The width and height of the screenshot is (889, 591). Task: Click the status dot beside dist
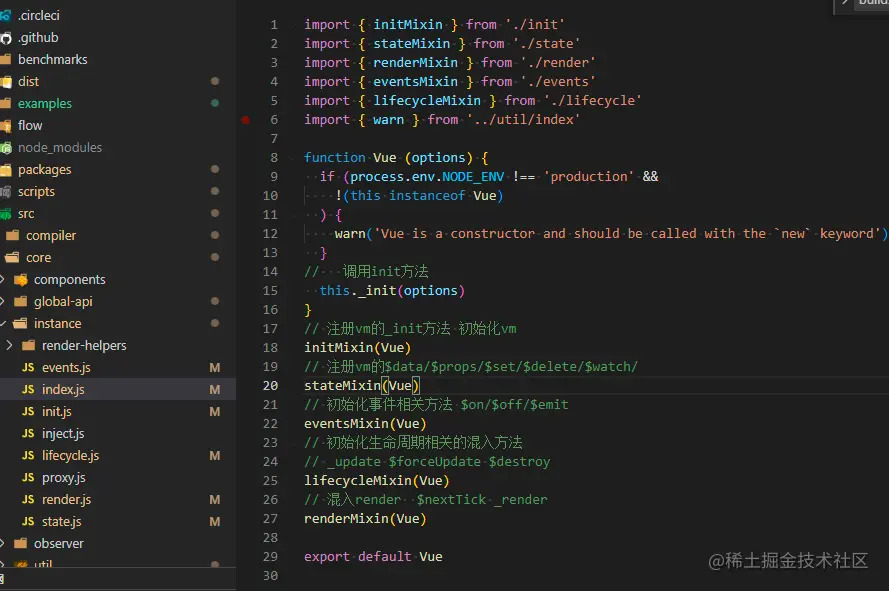pos(215,81)
